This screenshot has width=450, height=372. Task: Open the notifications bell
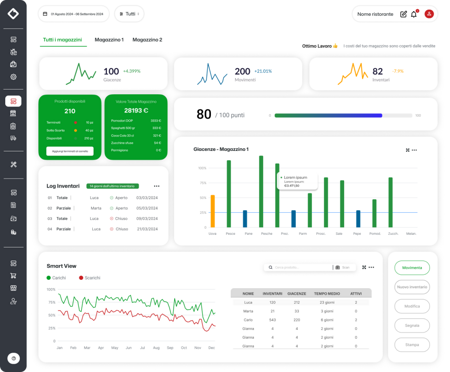[414, 14]
